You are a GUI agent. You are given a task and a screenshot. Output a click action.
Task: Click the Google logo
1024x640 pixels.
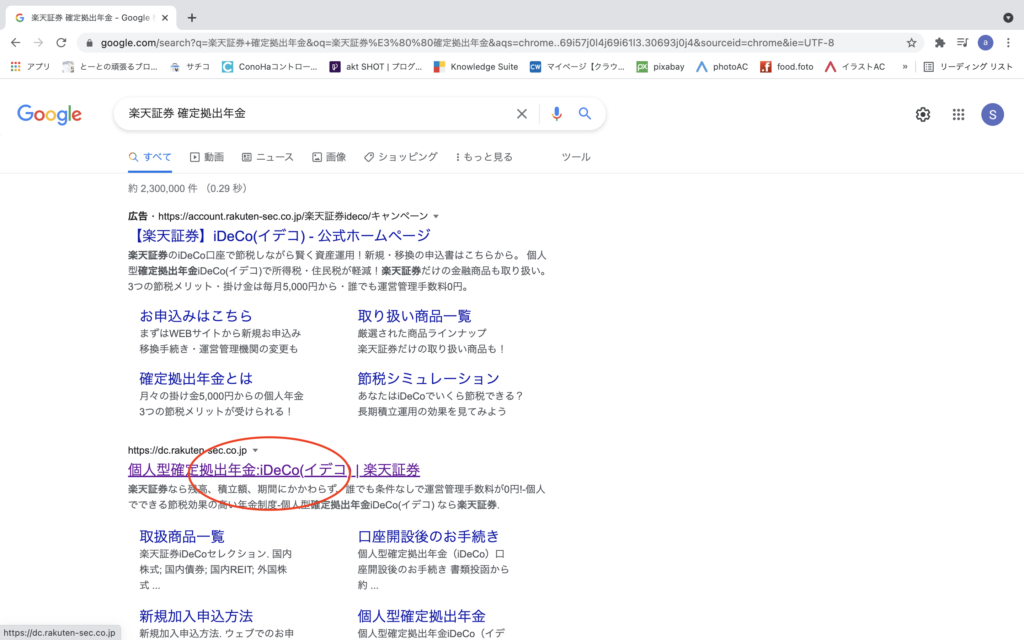pyautogui.click(x=49, y=114)
